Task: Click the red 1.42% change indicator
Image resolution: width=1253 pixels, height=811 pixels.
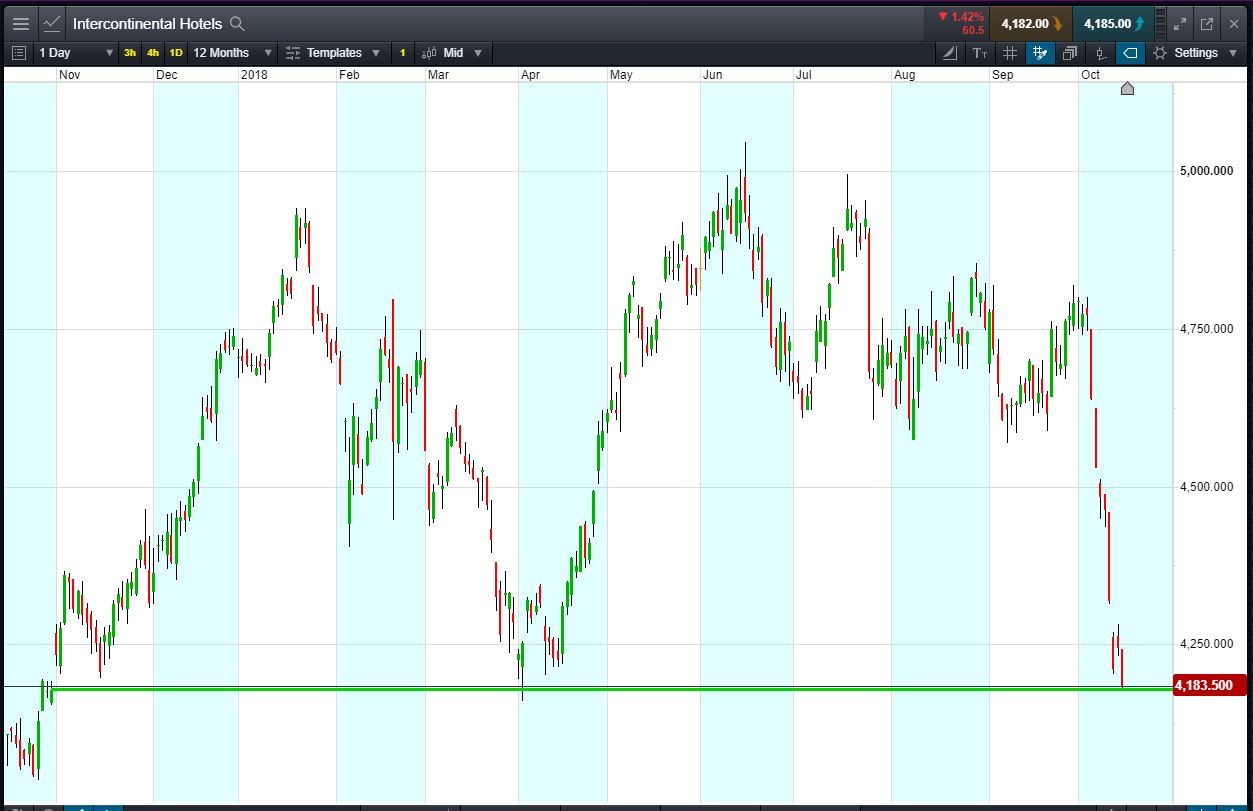Action: [961, 17]
